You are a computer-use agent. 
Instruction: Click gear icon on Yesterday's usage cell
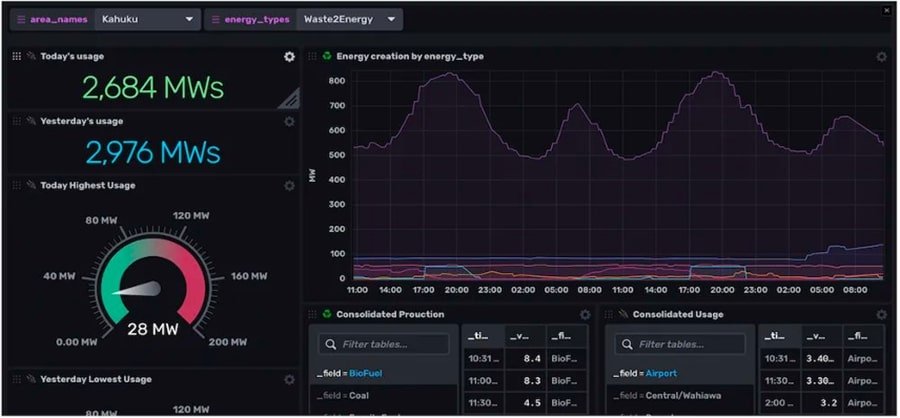tap(289, 121)
